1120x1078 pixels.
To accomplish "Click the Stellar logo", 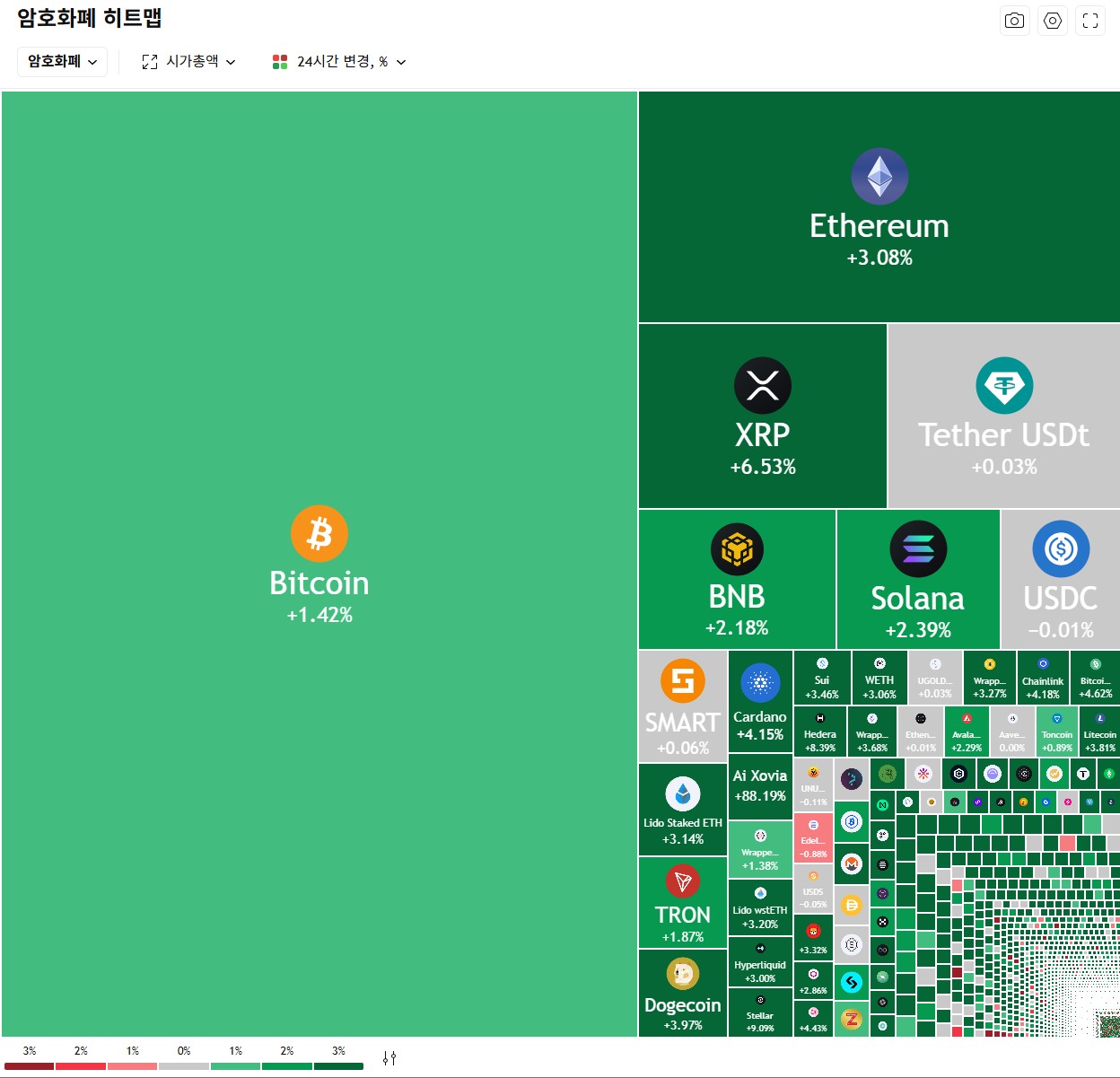I will pyautogui.click(x=760, y=1000).
